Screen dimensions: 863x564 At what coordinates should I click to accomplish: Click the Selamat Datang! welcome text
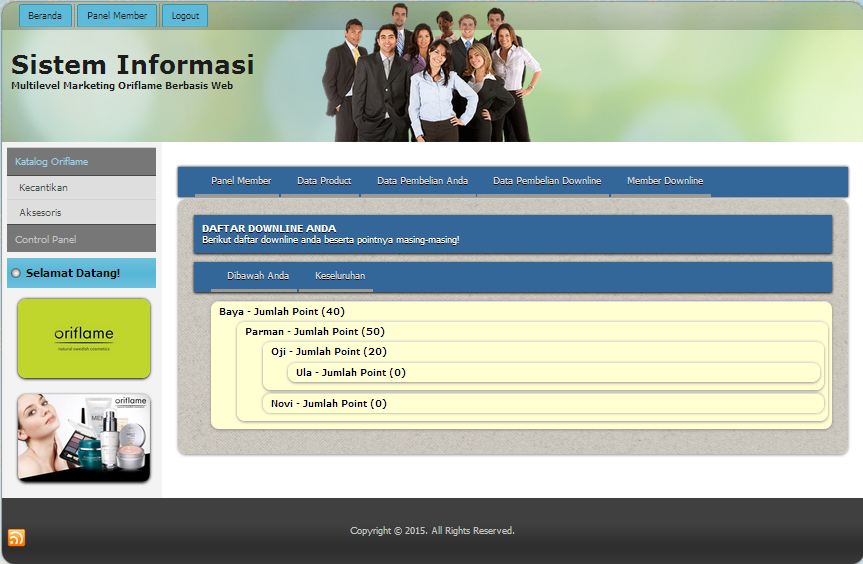pos(73,273)
